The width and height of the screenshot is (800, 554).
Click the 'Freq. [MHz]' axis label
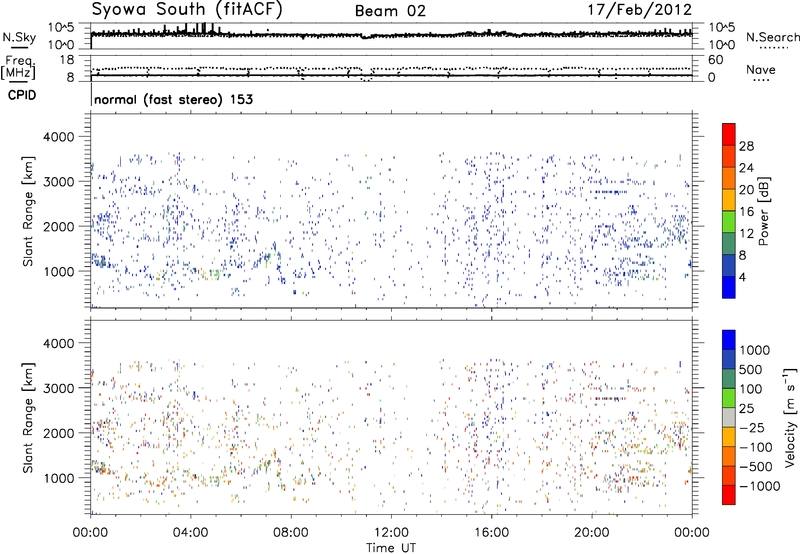[19, 67]
